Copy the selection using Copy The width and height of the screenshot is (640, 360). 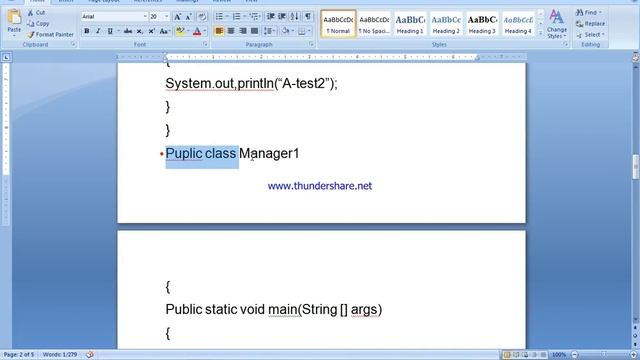point(38,24)
